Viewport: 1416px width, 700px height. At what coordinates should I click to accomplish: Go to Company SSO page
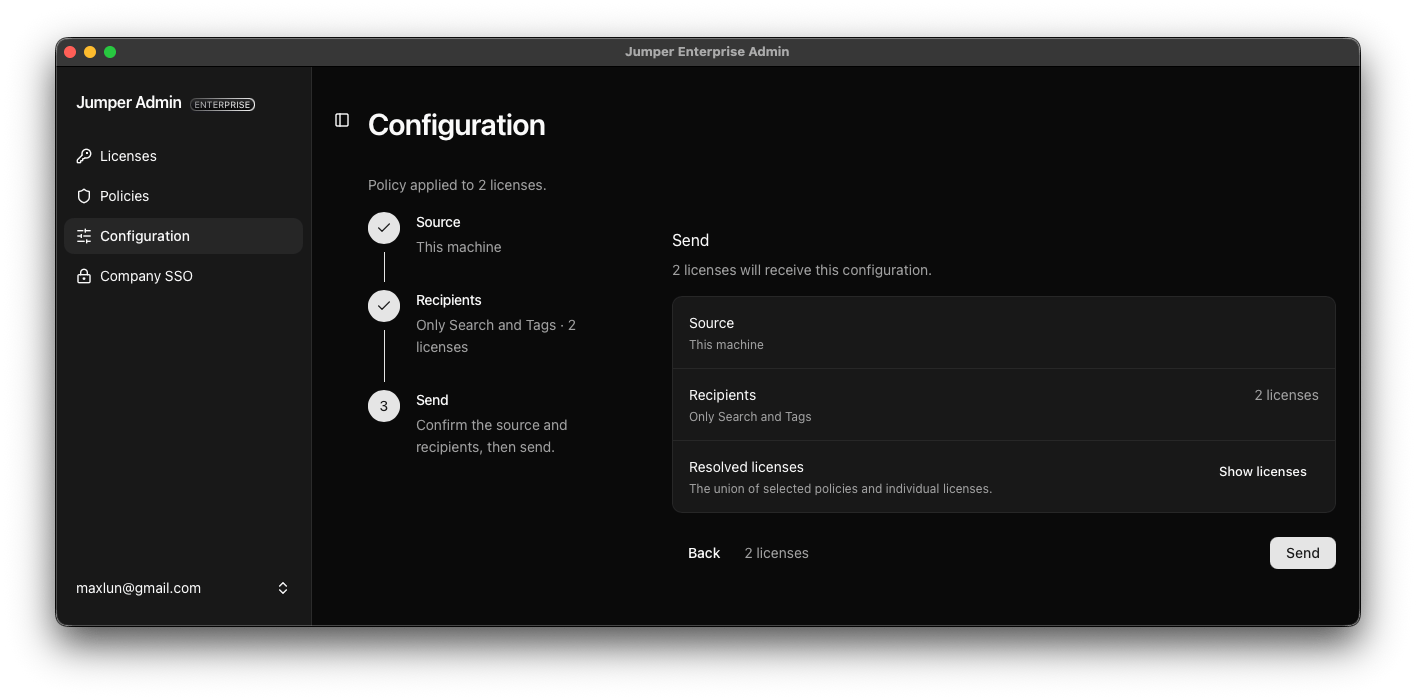[183, 276]
